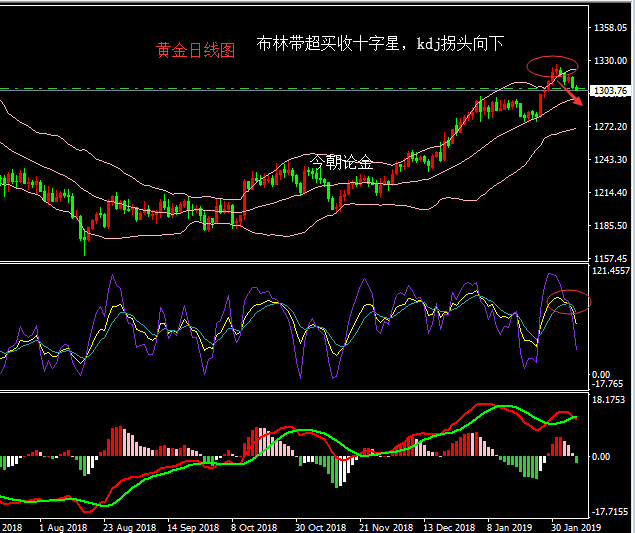Click the 1 Aug 2018 date label
The height and width of the screenshot is (533, 635).
(63, 527)
